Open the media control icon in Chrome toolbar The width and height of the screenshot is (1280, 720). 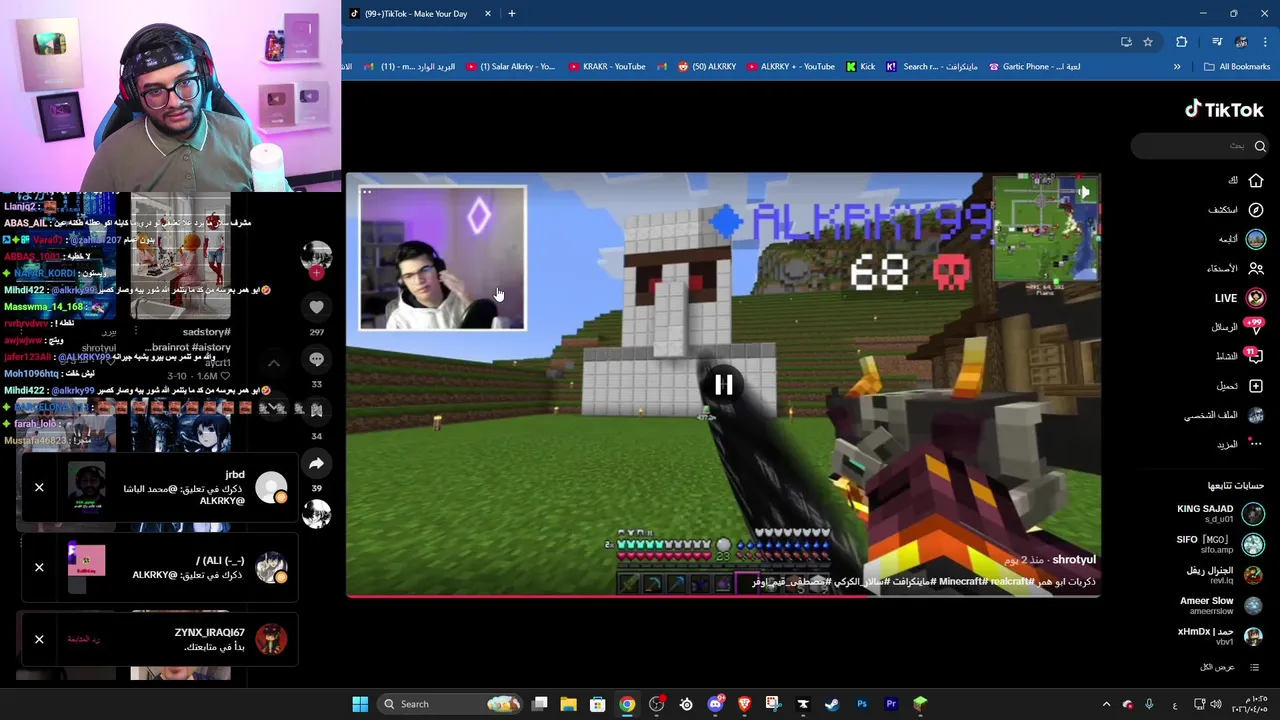tap(1217, 42)
